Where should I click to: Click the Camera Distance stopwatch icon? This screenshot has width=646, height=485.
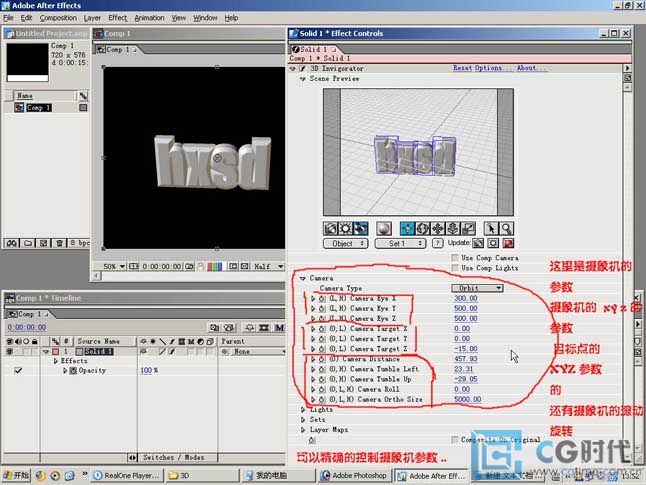tap(322, 359)
